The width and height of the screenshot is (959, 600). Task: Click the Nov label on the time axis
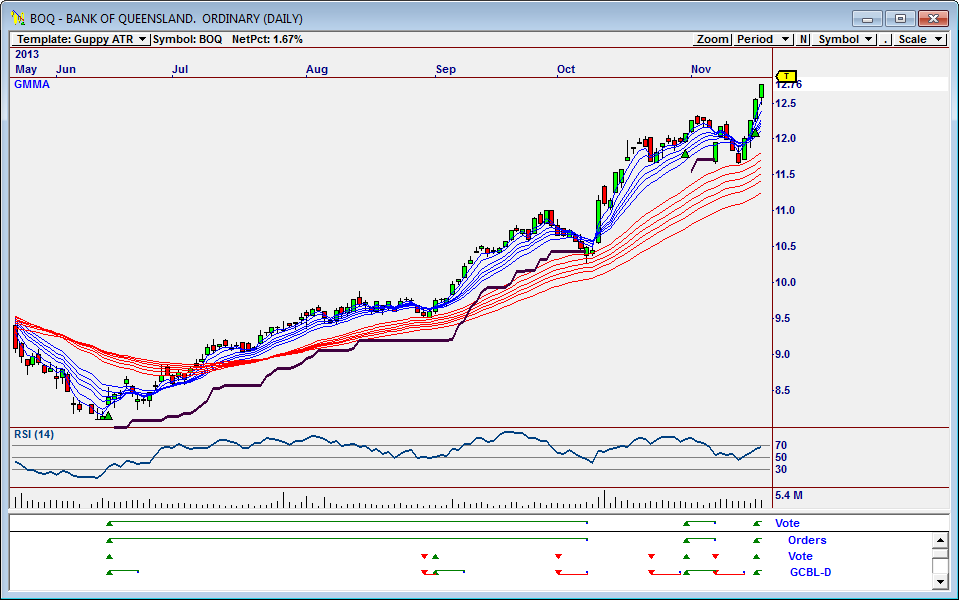pos(701,69)
